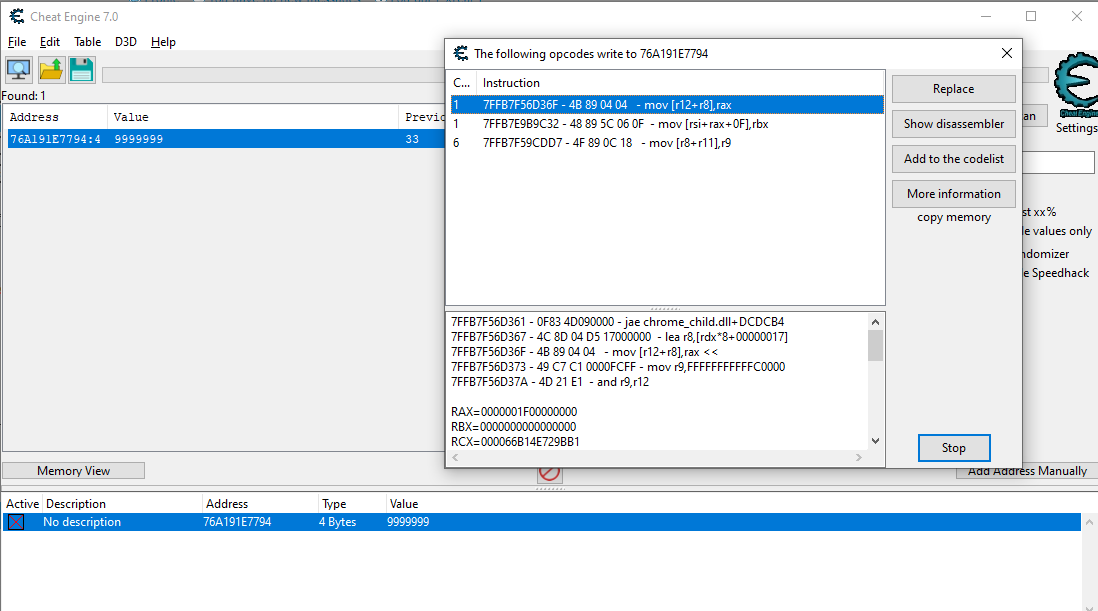The image size is (1098, 611).
Task: Open Cheat Engine Settings logo icon
Action: click(1076, 85)
